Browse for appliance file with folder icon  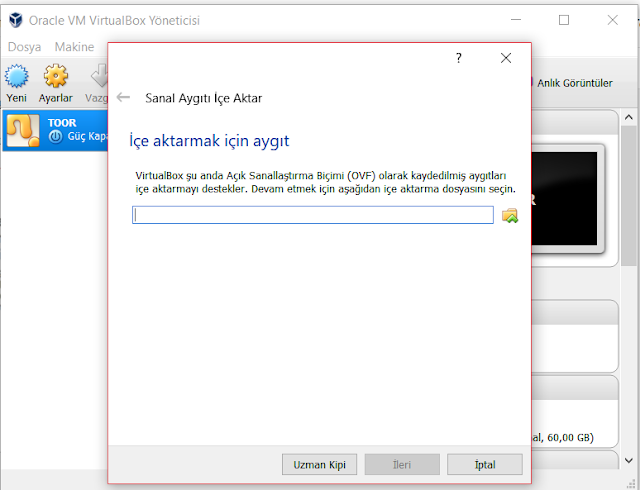tap(510, 215)
